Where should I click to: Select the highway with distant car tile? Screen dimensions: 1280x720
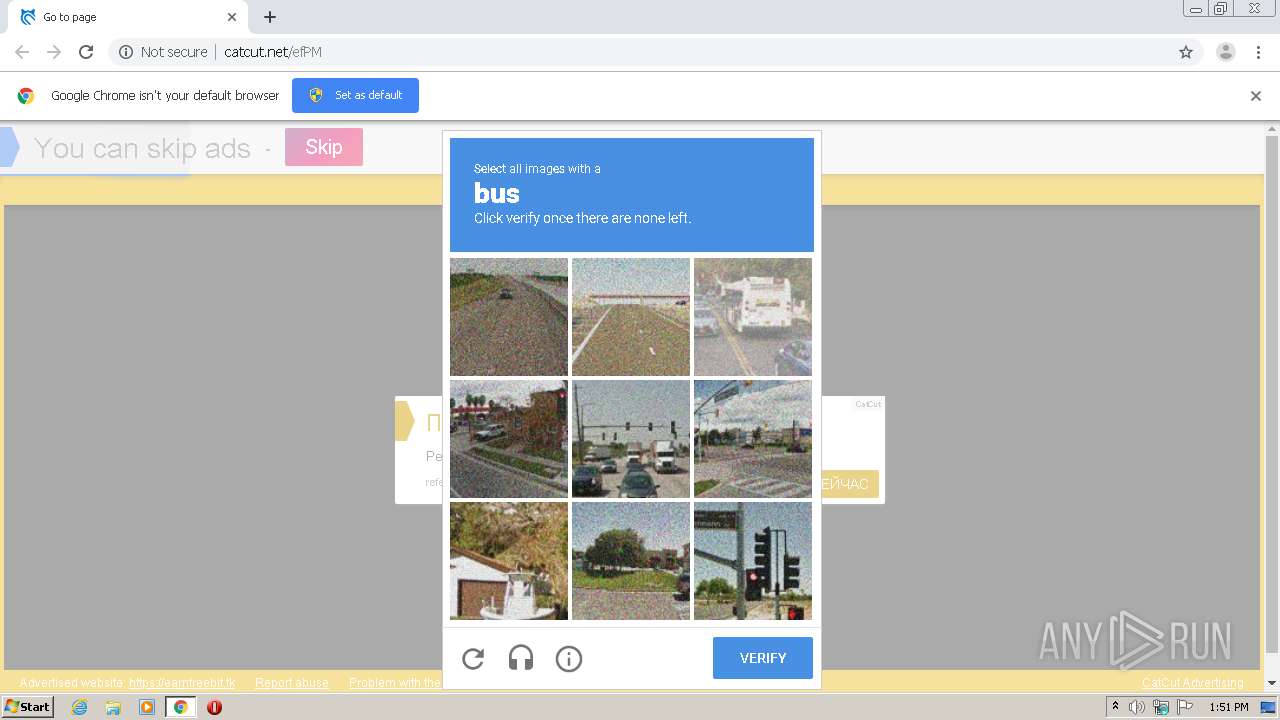[509, 317]
